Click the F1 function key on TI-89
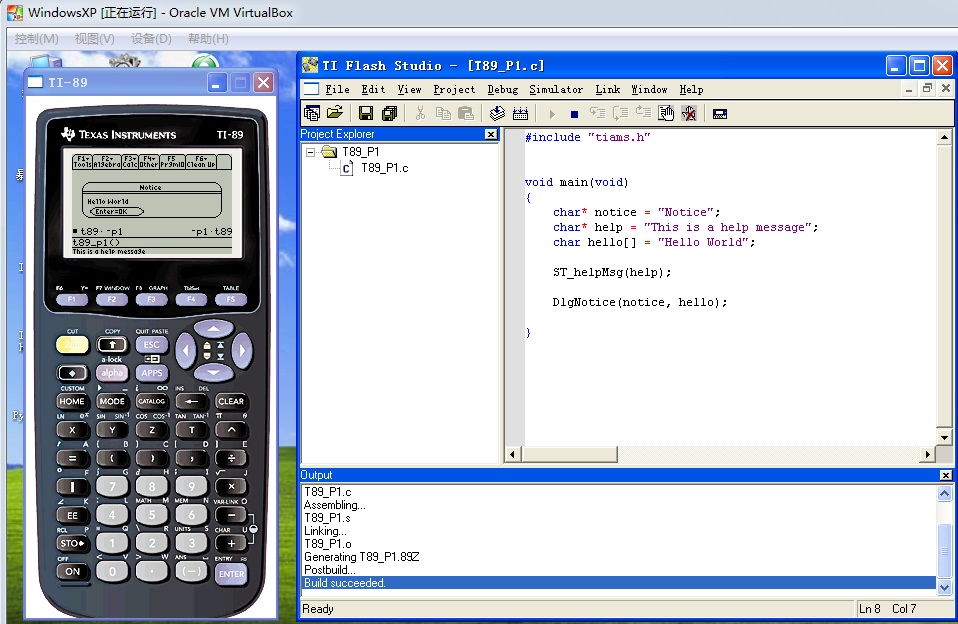Image resolution: width=958 pixels, height=624 pixels. 72,299
